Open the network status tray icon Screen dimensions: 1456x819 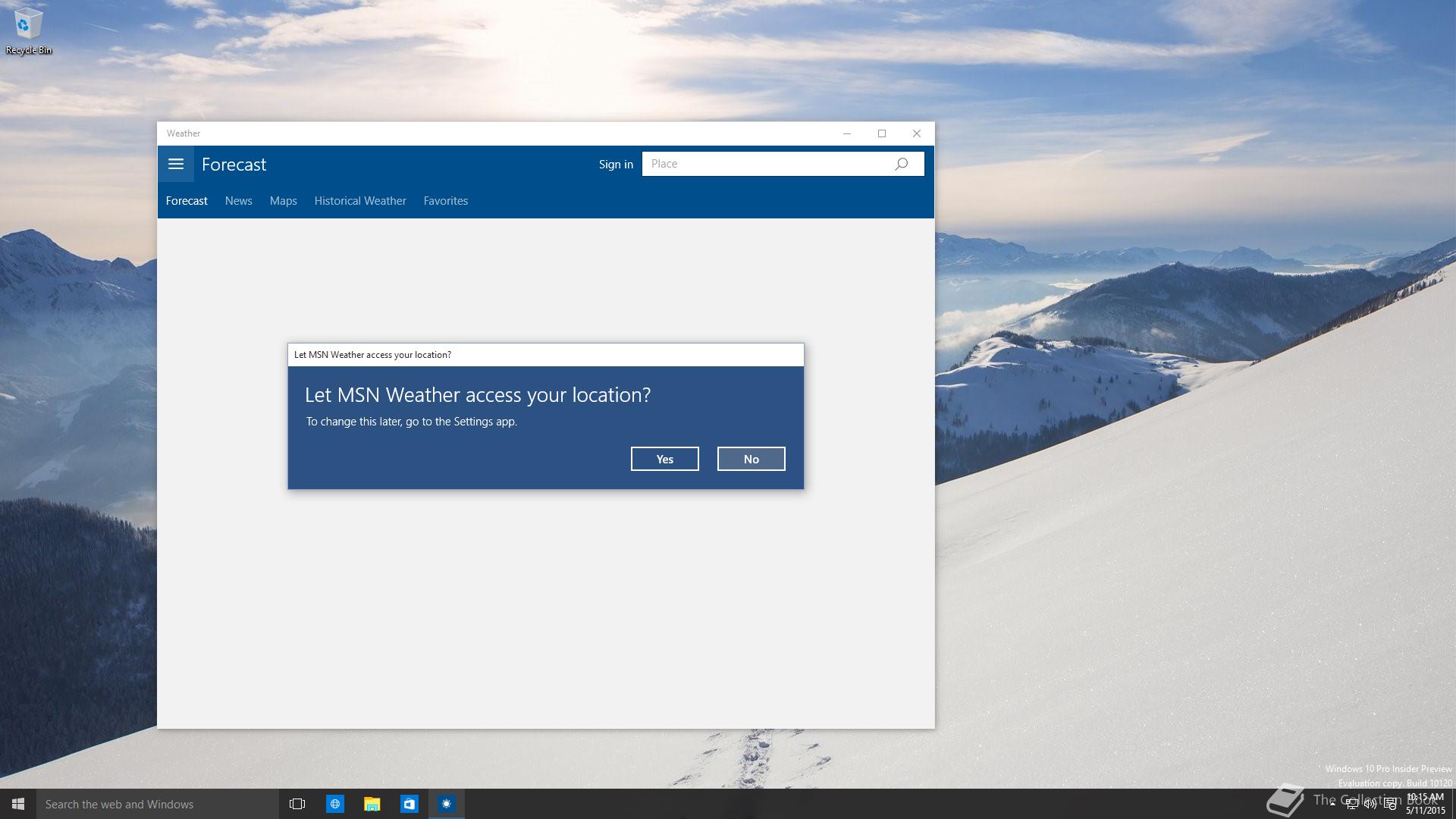coord(1351,804)
